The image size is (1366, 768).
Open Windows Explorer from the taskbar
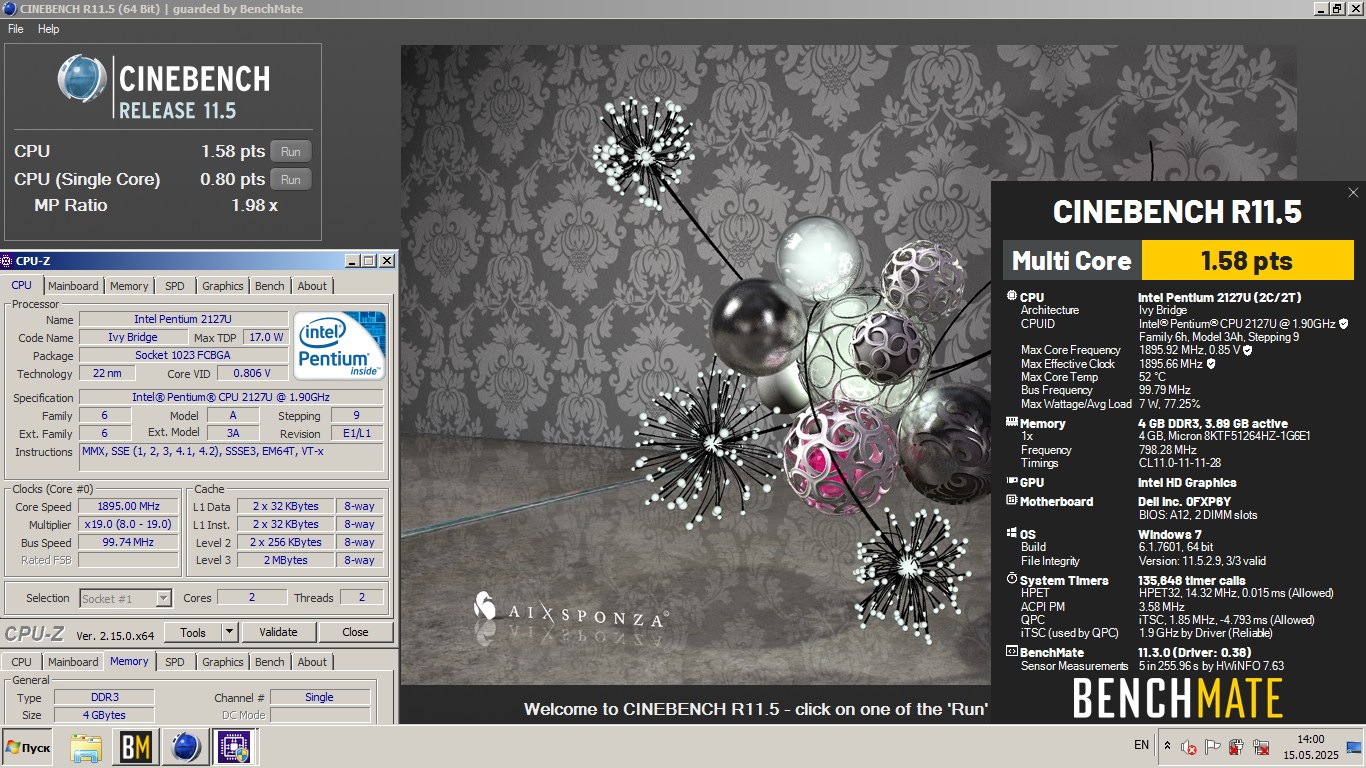point(86,747)
